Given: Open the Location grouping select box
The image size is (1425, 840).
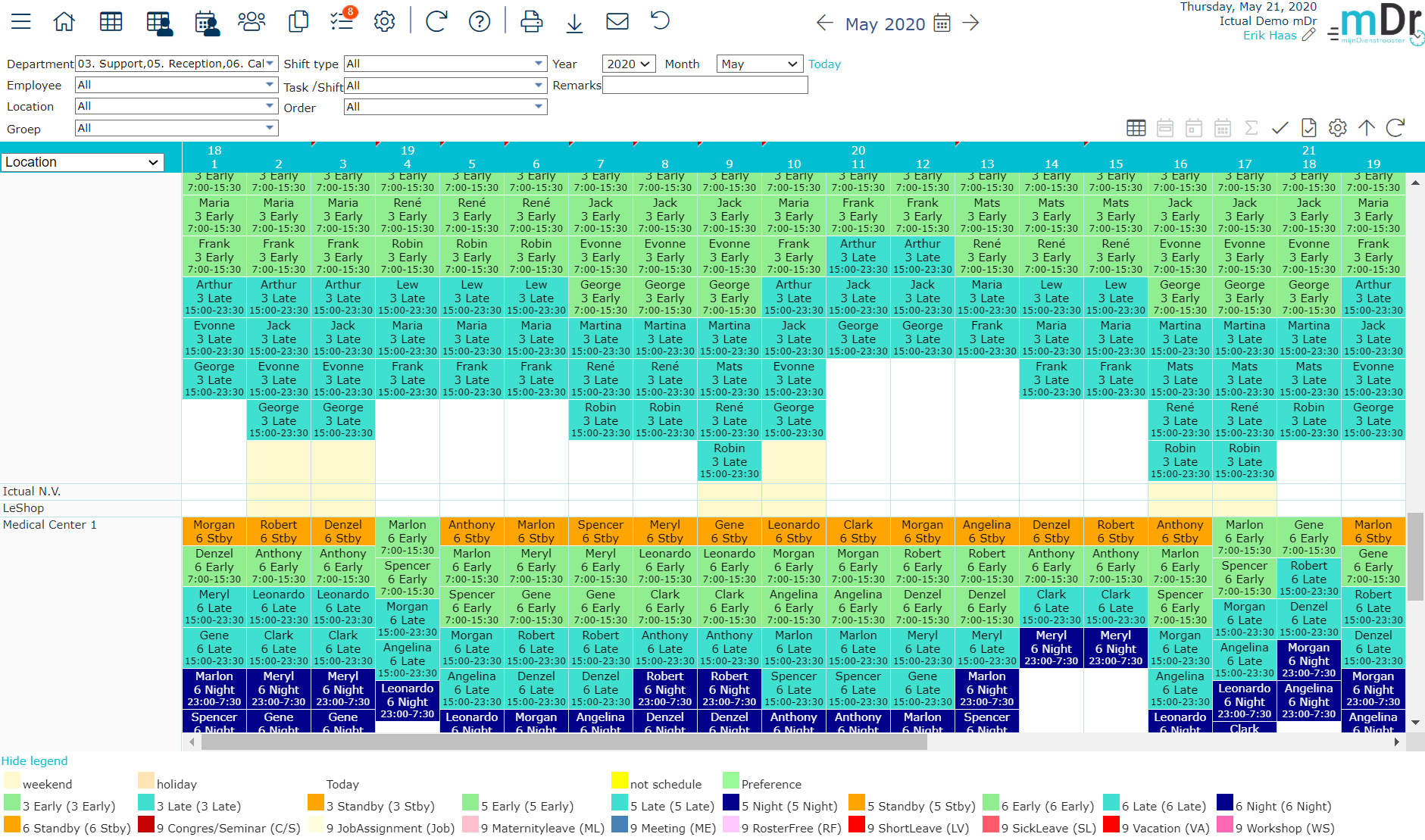Looking at the screenshot, I should coord(83,162).
